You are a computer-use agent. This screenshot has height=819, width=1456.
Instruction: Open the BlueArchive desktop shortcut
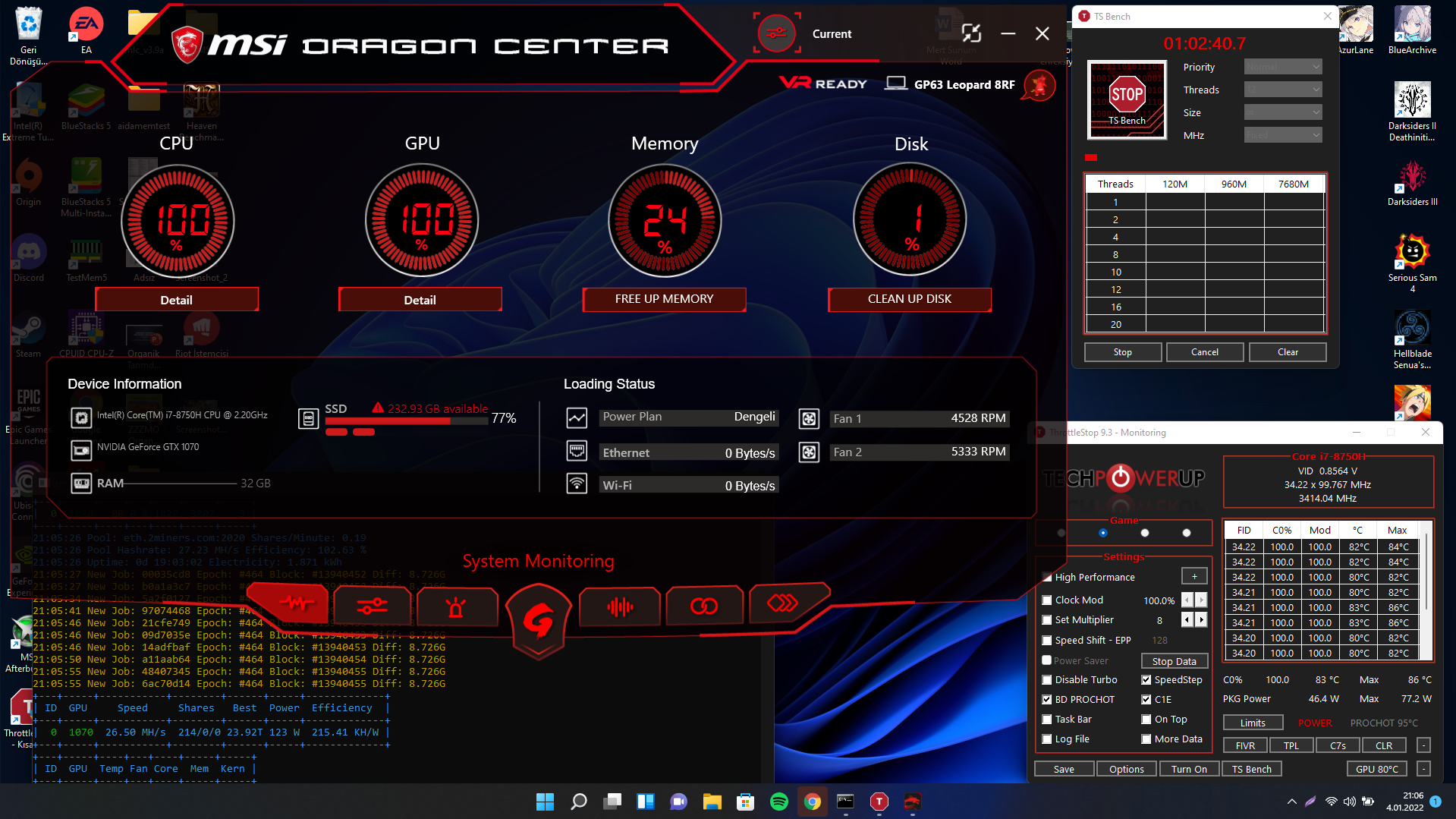tap(1412, 30)
